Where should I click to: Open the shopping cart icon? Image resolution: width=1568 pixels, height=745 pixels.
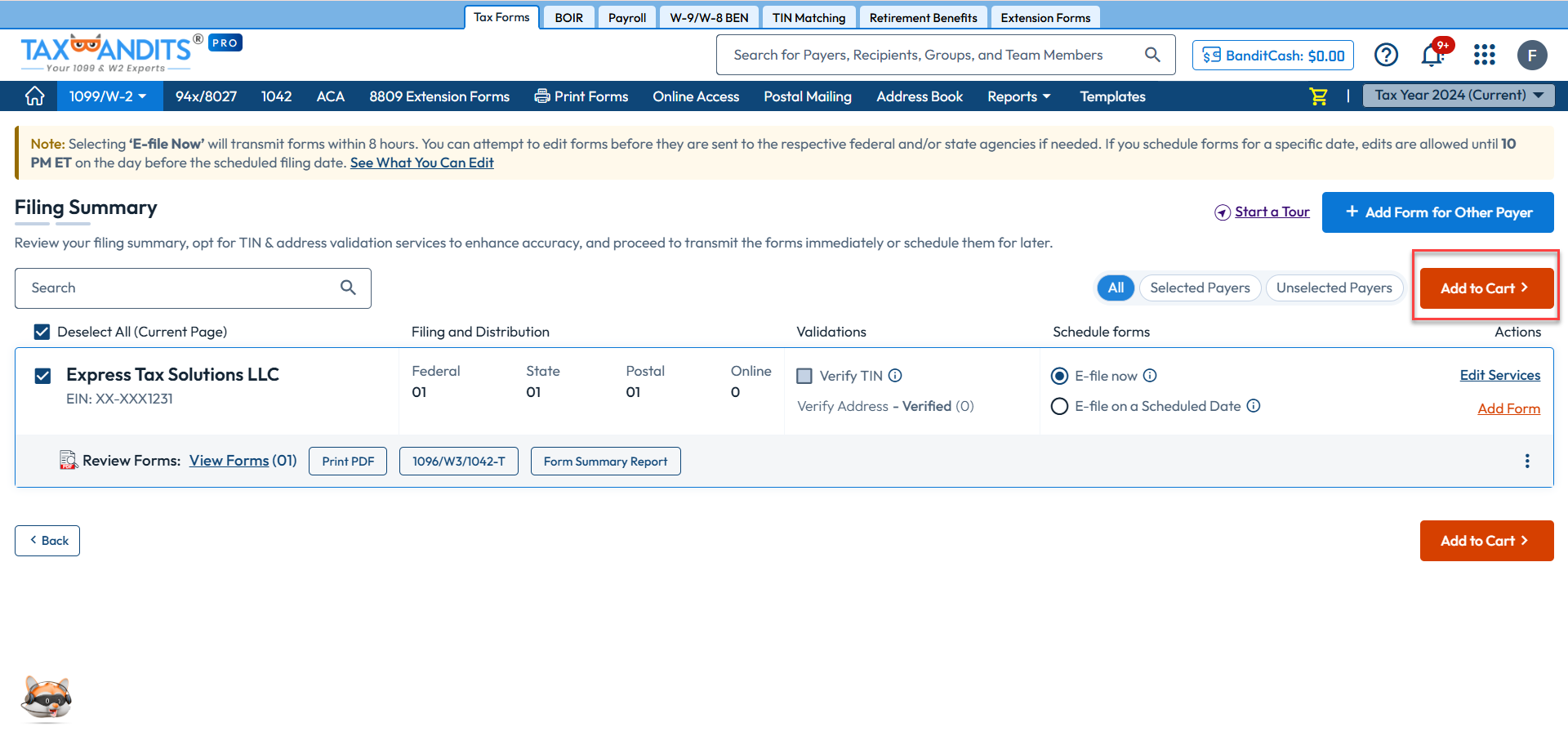[1318, 96]
